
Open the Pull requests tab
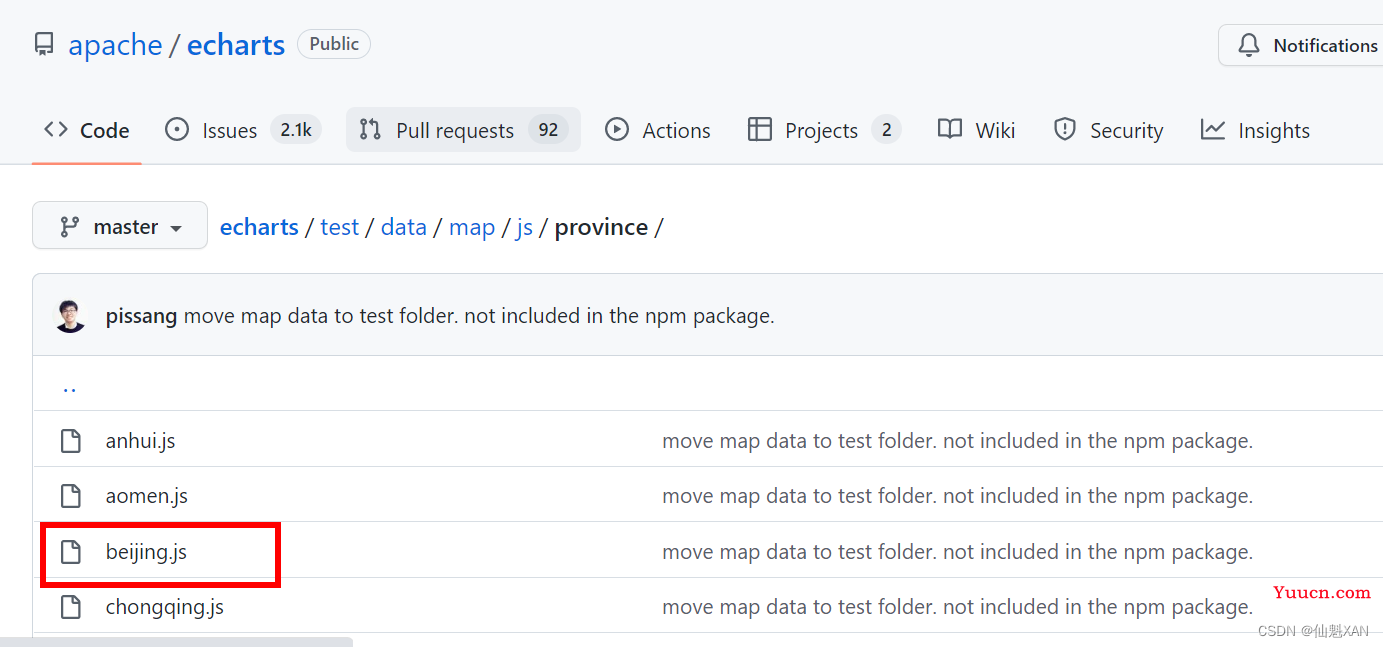pos(463,130)
